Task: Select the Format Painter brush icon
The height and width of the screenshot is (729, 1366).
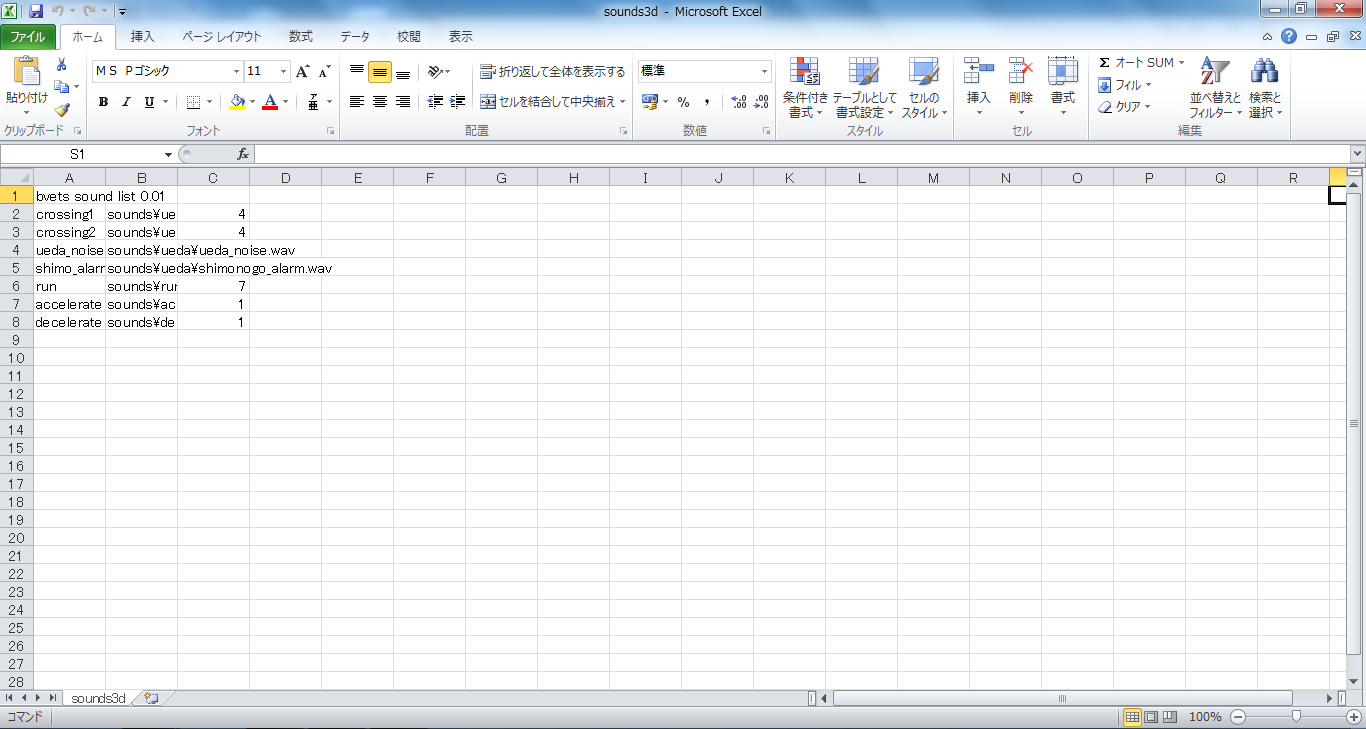Action: 62,109
